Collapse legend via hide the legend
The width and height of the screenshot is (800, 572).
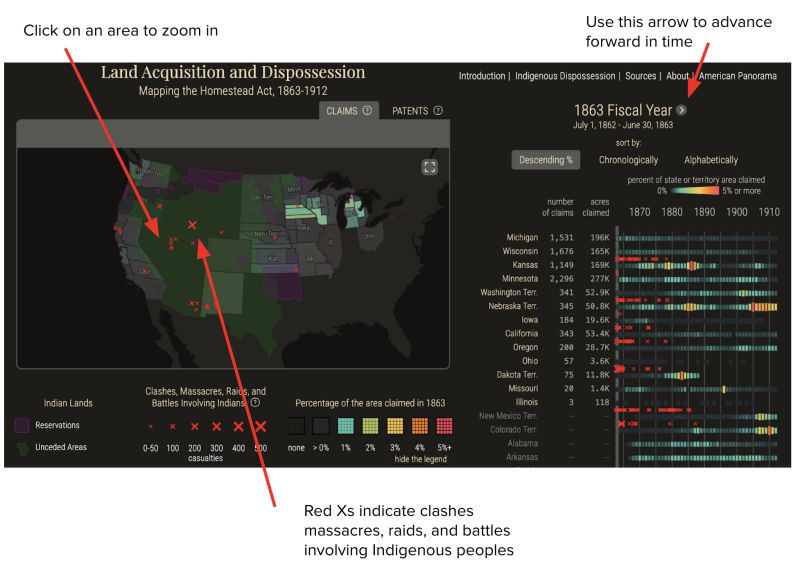point(423,459)
